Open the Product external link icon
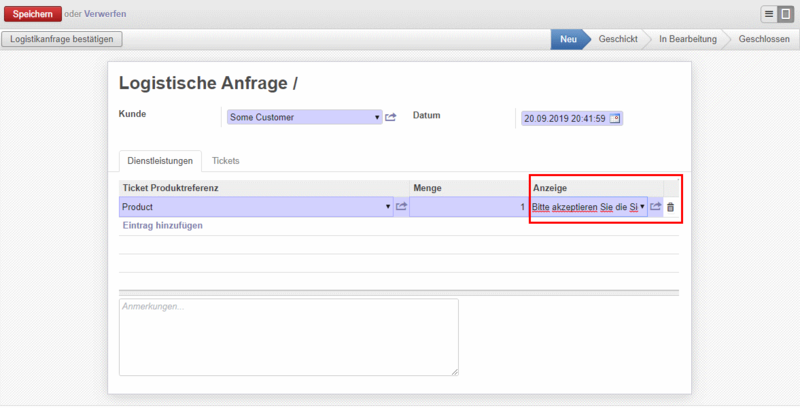The image size is (800, 408). (401, 207)
